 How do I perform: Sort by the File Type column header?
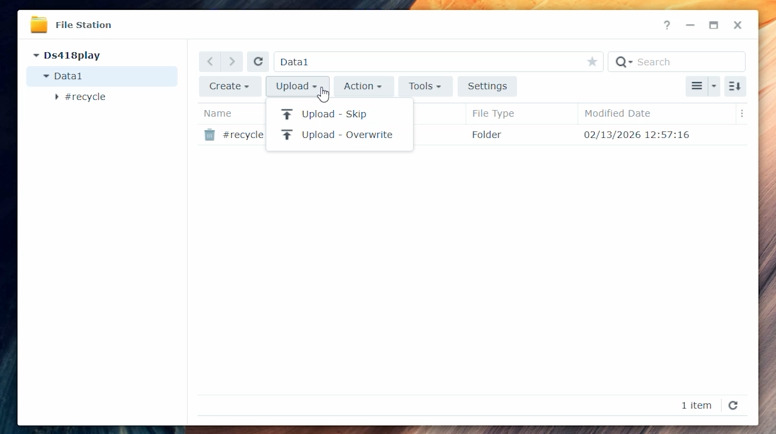click(x=493, y=113)
